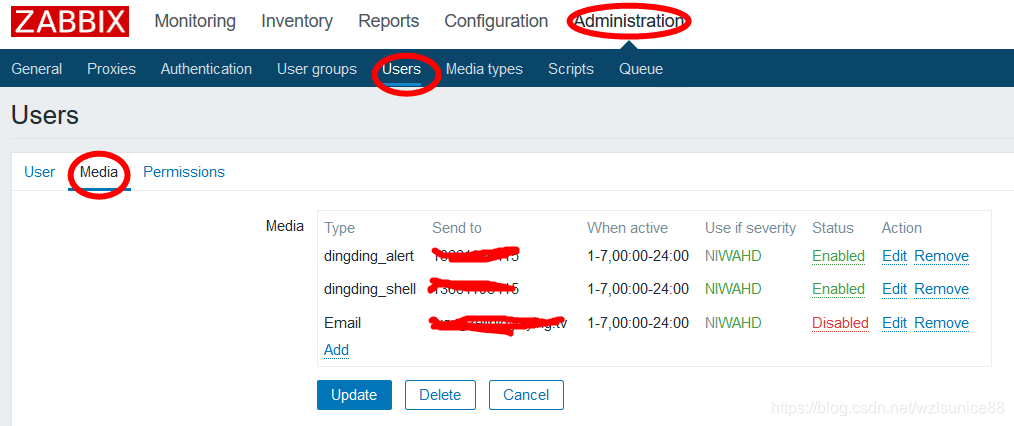The width and height of the screenshot is (1014, 426).
Task: Remove the Email media
Action: [x=942, y=323]
